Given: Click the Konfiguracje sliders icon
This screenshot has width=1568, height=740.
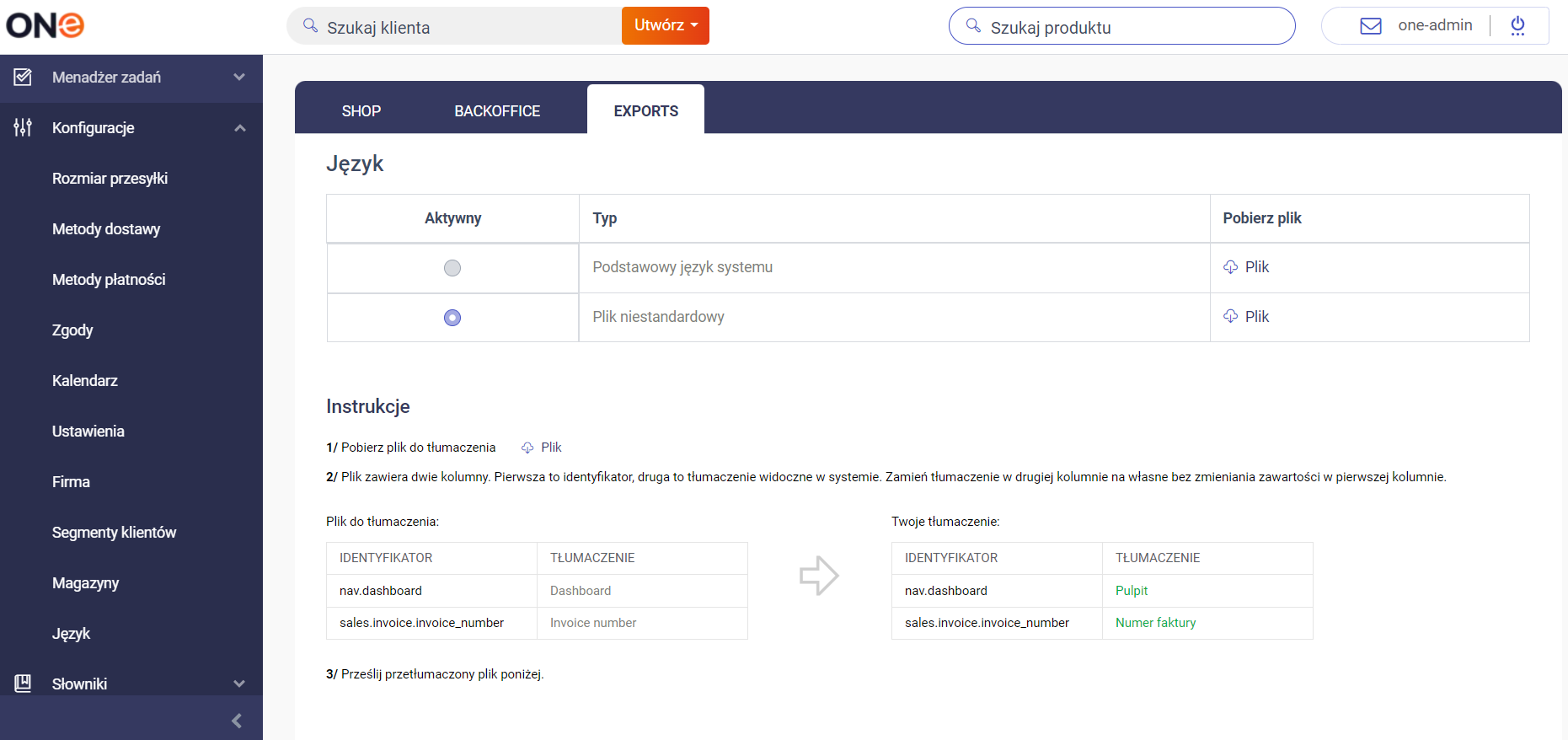Looking at the screenshot, I should coord(23,128).
